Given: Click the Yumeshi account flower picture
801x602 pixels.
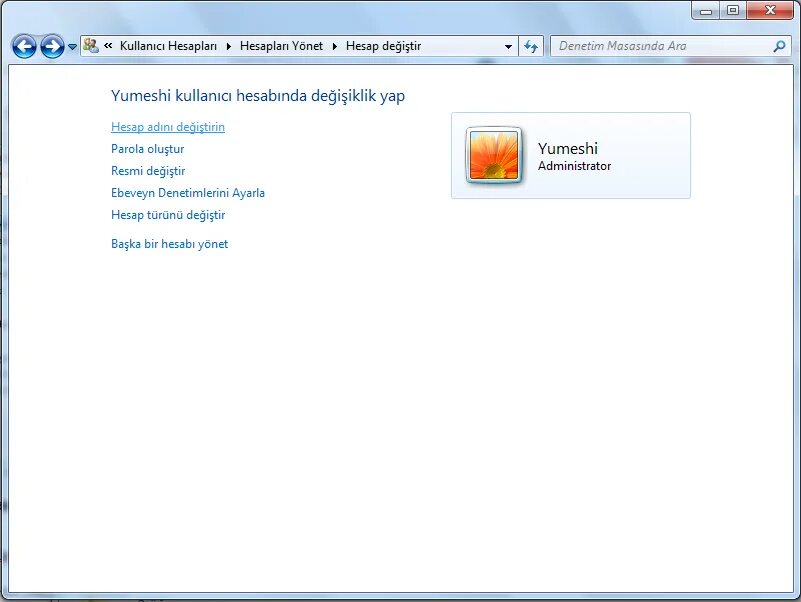Looking at the screenshot, I should click(x=493, y=155).
